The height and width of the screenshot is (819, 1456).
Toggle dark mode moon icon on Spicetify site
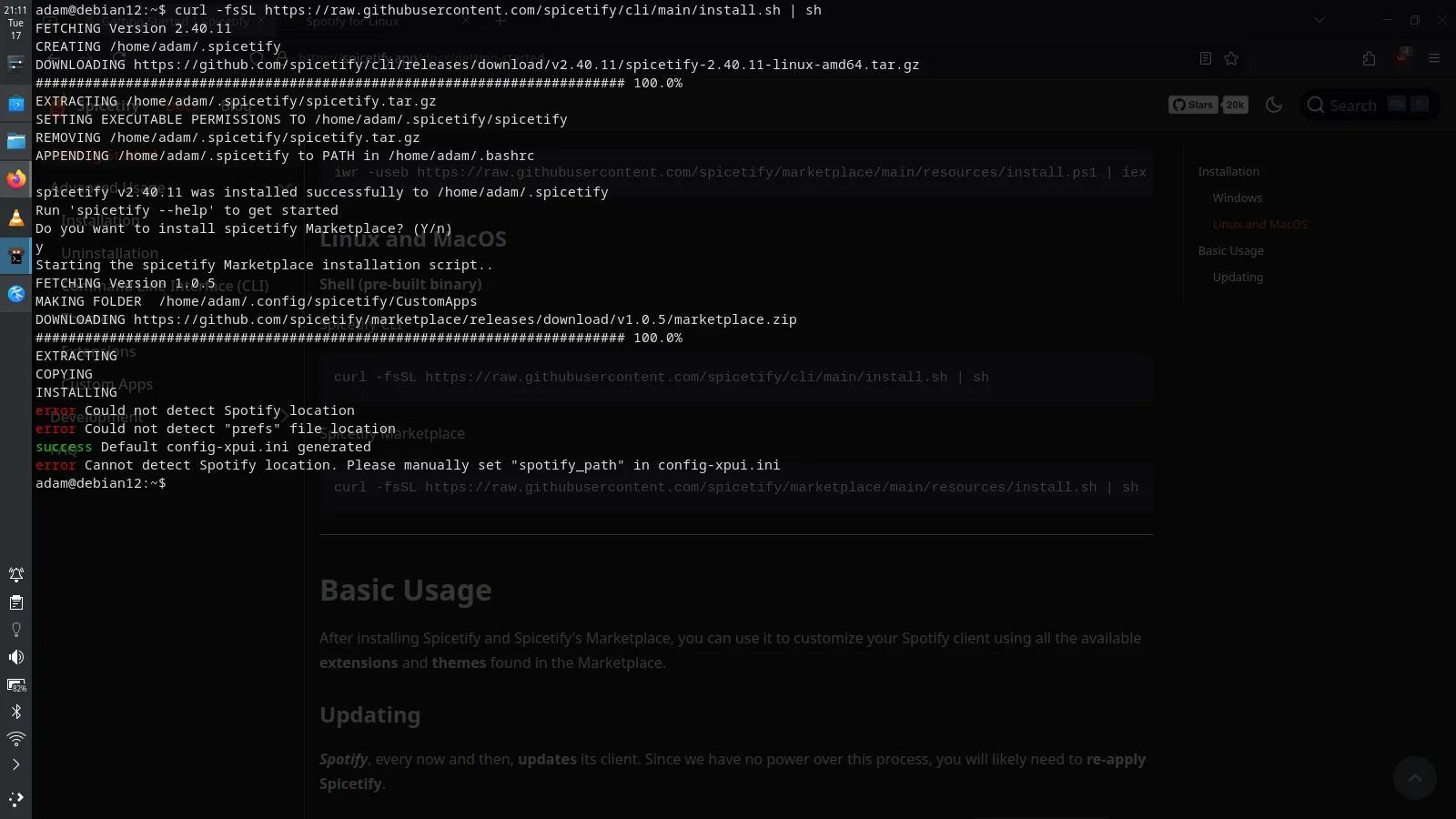coord(1274,105)
